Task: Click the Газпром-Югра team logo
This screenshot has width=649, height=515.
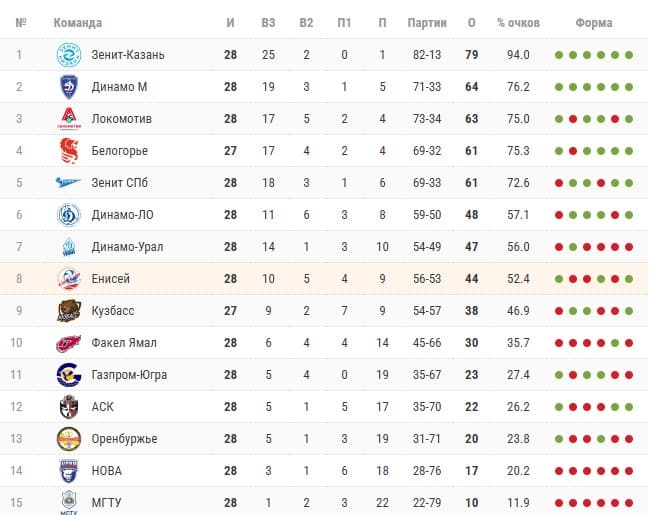Action: 69,375
